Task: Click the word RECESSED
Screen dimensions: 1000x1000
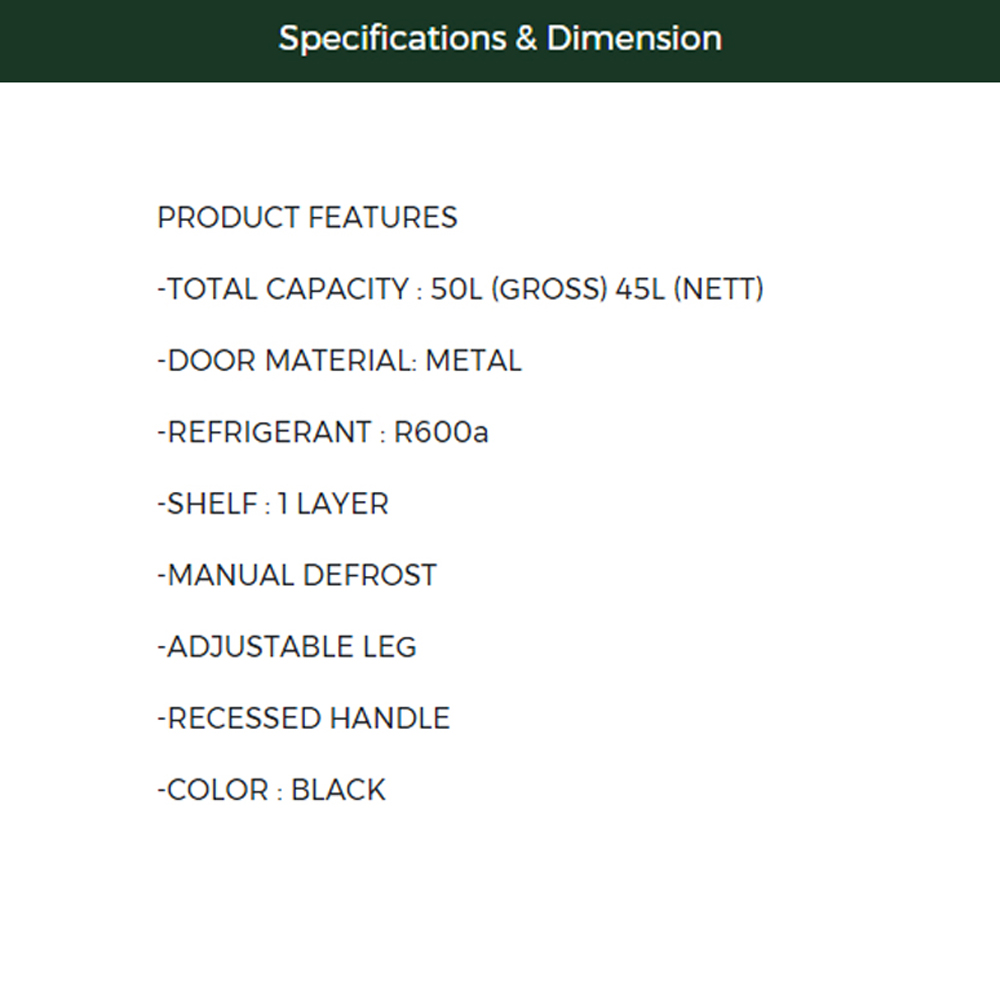Action: (x=243, y=719)
